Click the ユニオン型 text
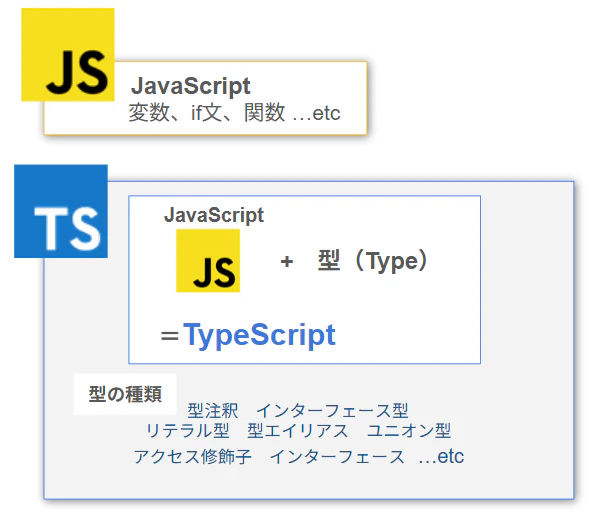 click(x=409, y=431)
